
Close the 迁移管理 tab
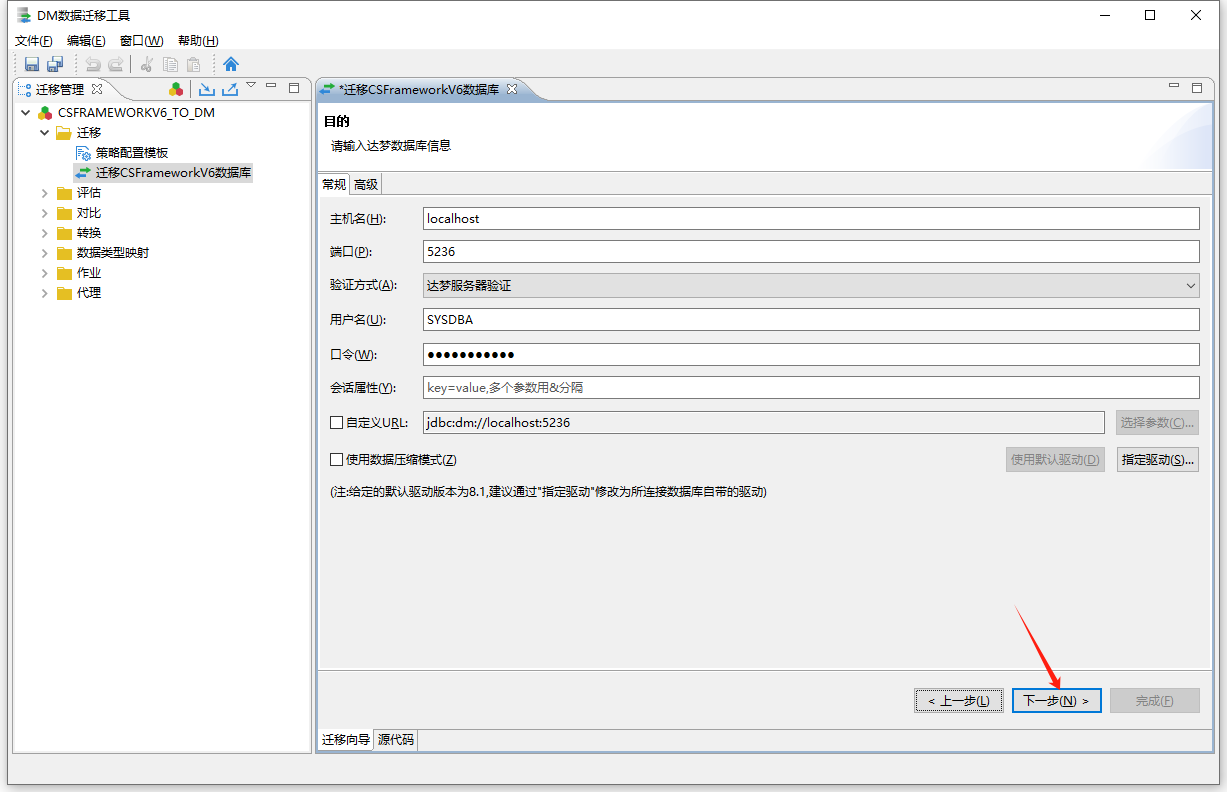97,89
